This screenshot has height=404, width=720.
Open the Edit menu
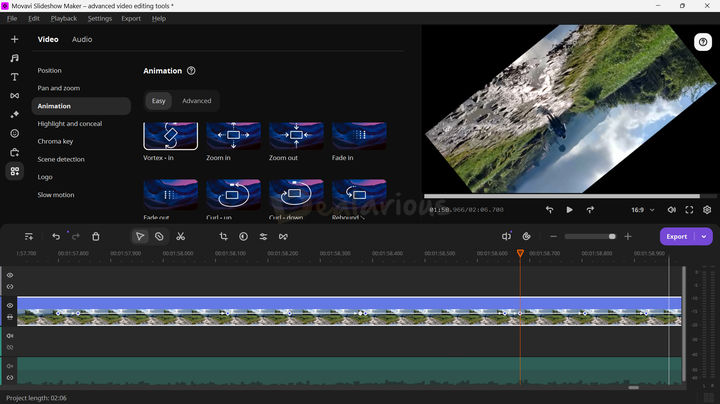[34, 18]
